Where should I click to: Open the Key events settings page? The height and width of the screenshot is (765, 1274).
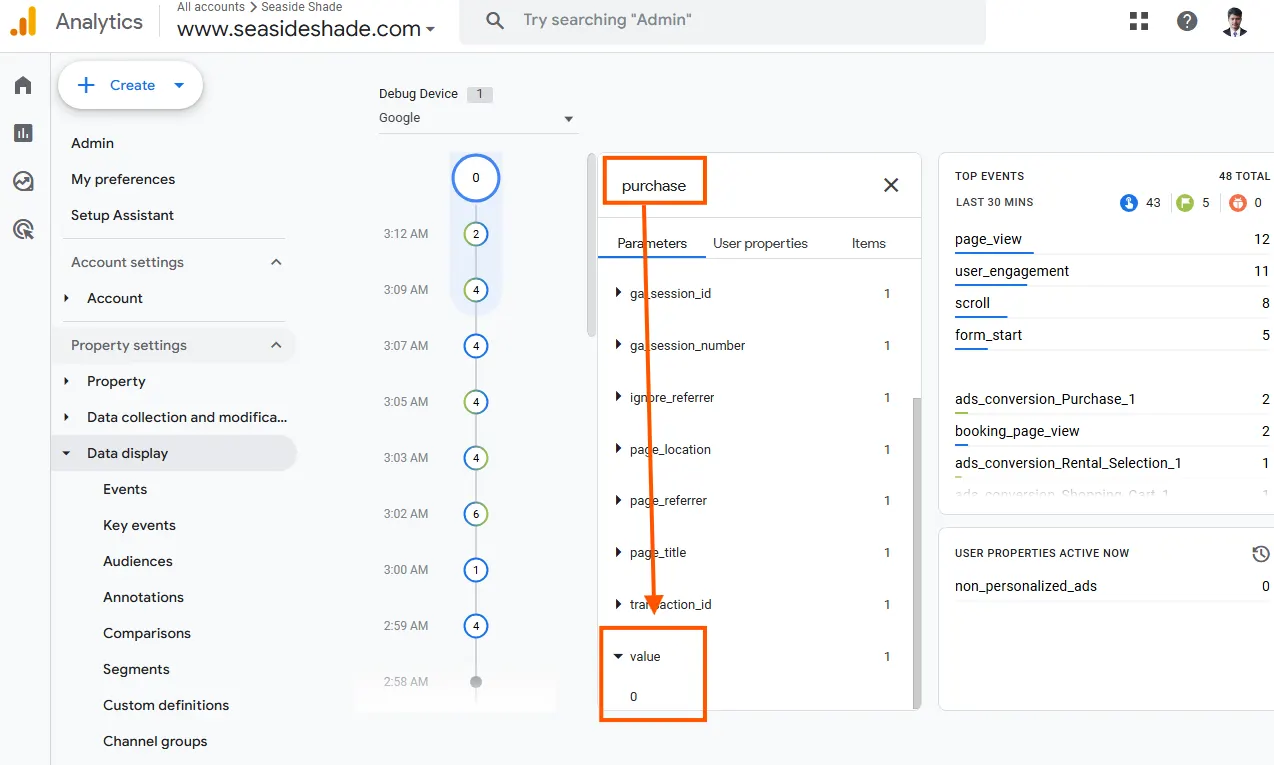(139, 525)
